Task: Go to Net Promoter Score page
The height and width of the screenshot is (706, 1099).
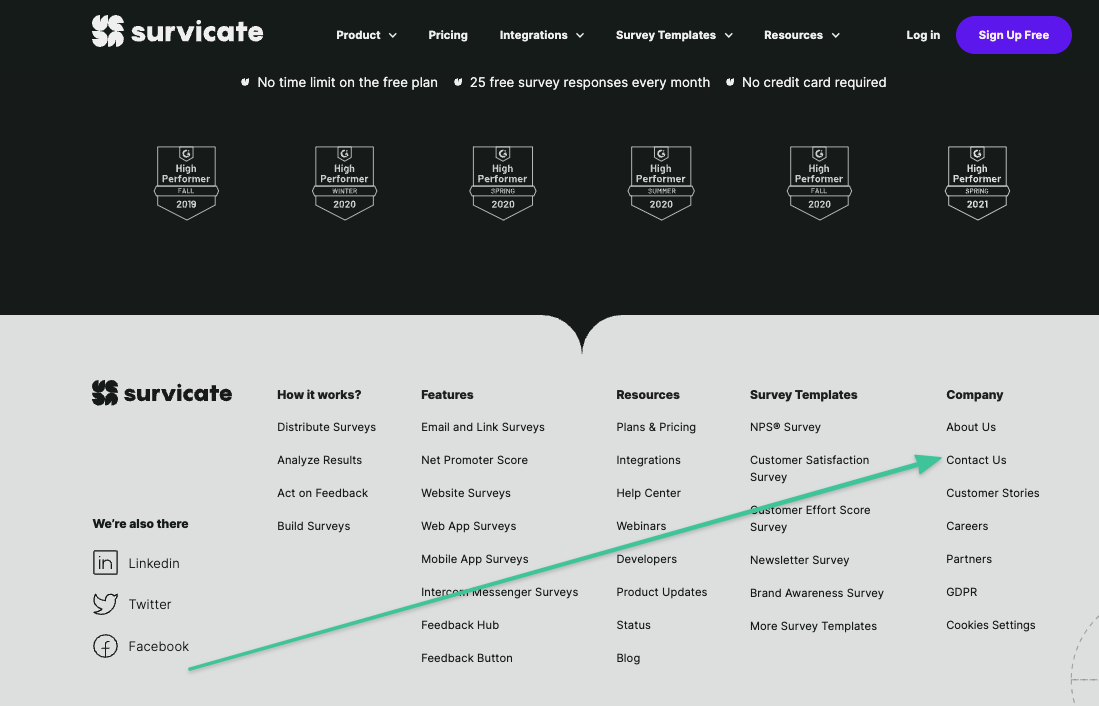Action: [x=475, y=460]
